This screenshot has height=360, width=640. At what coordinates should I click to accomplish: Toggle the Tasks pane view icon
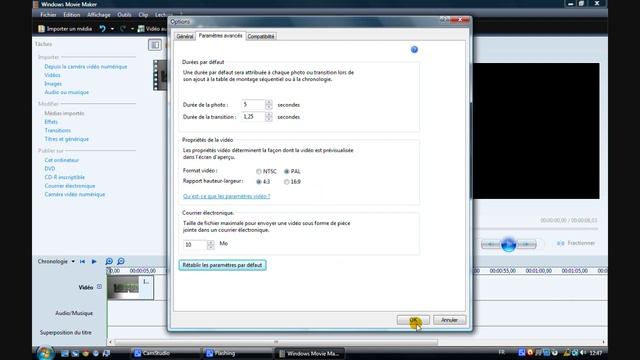click(155, 45)
